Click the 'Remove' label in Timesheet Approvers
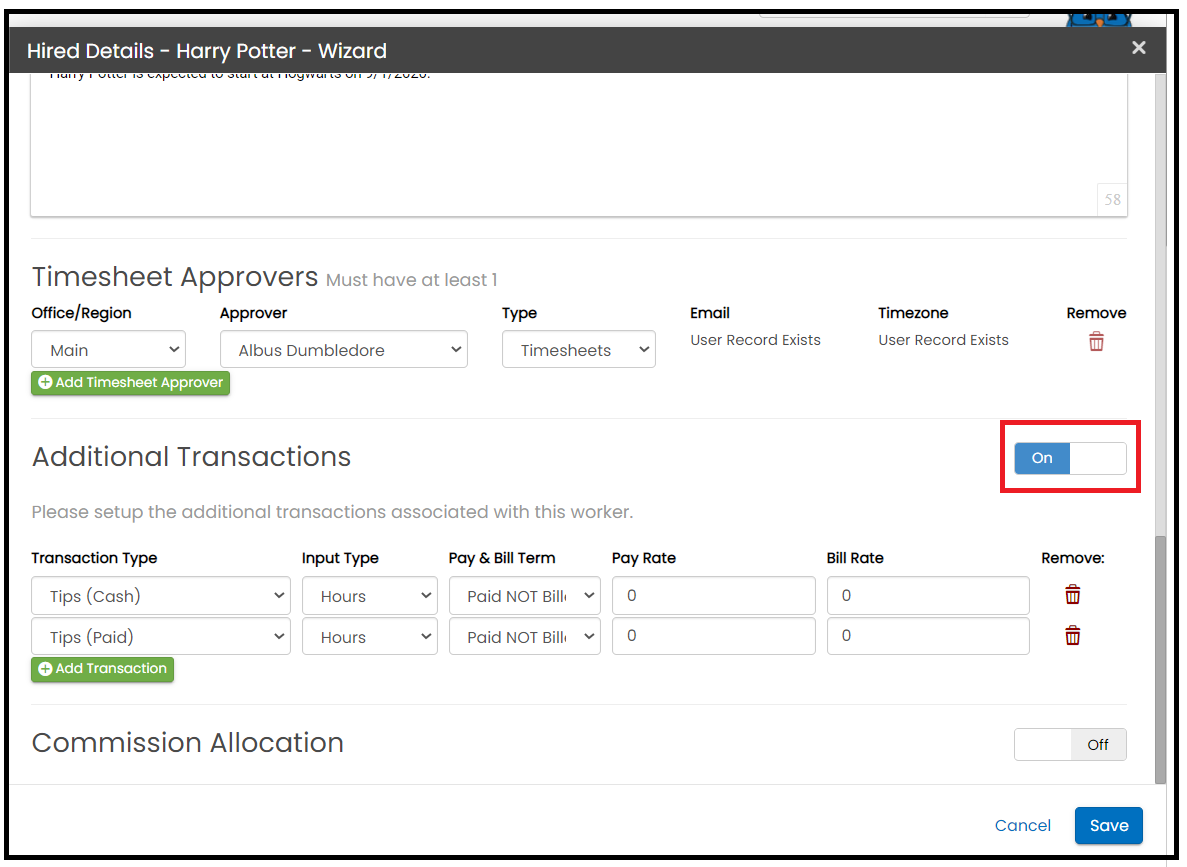 (1096, 313)
